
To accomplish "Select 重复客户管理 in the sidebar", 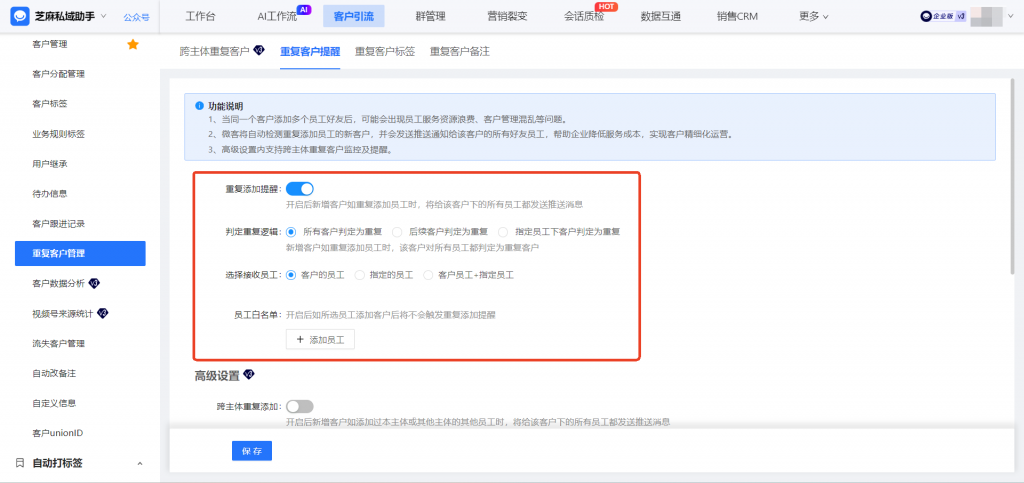I will coord(80,253).
